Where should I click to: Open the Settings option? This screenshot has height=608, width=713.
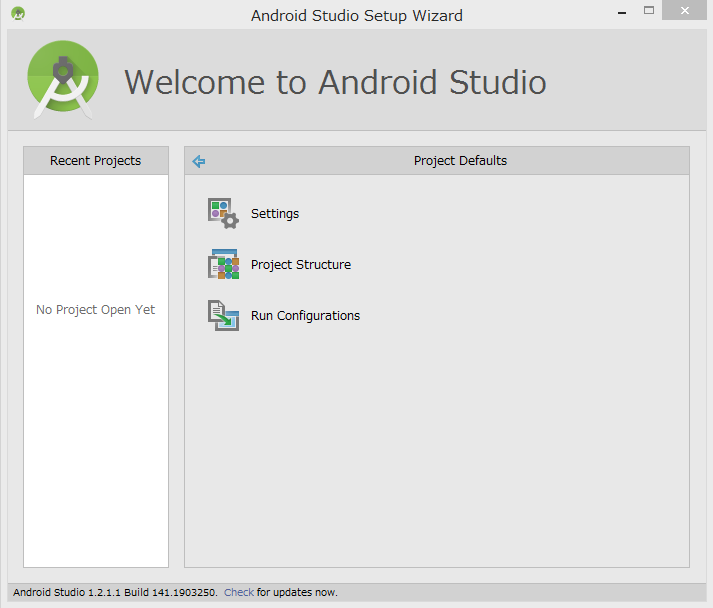(275, 214)
